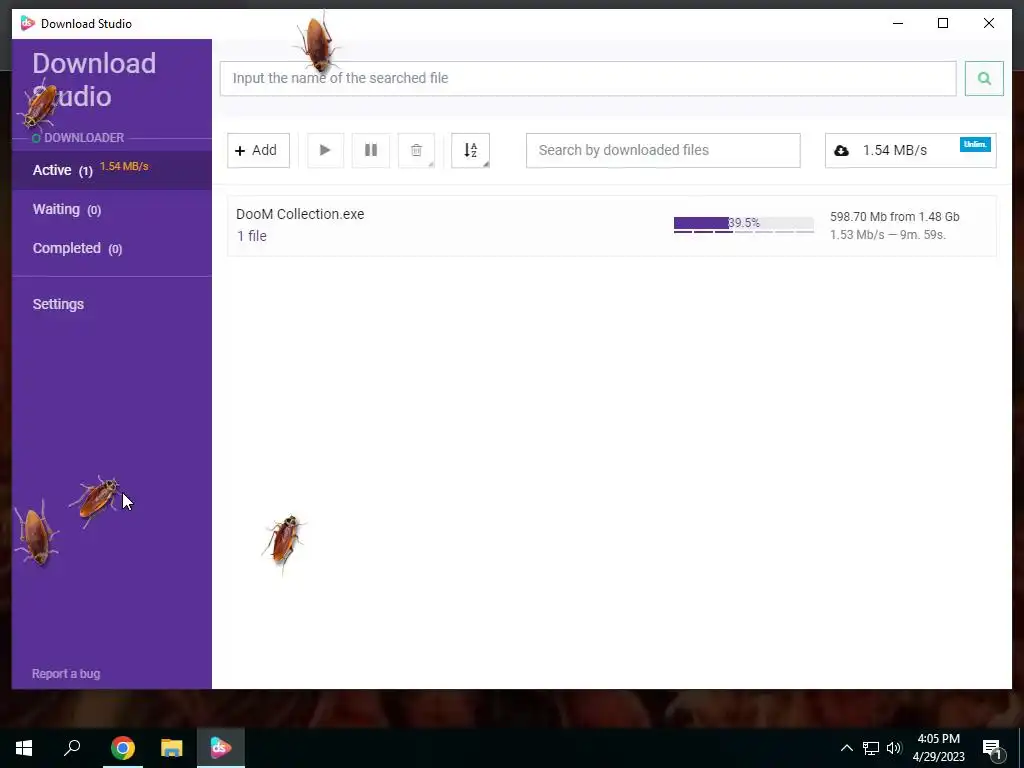Viewport: 1024px width, 768px height.
Task: Close the Download Studio window
Action: pos(989,24)
